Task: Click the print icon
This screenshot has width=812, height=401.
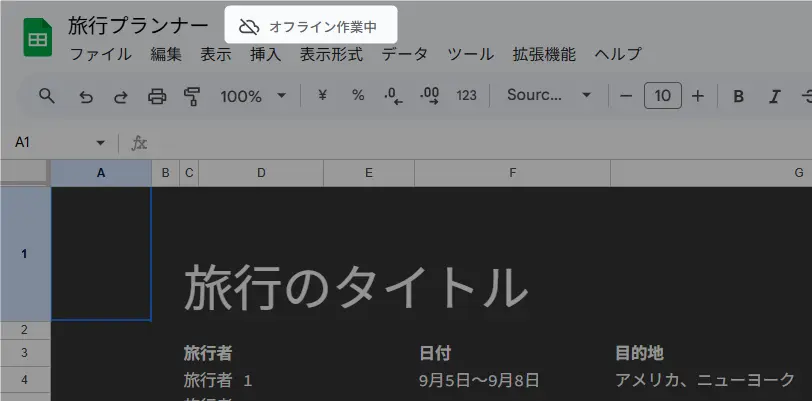Action: [157, 96]
